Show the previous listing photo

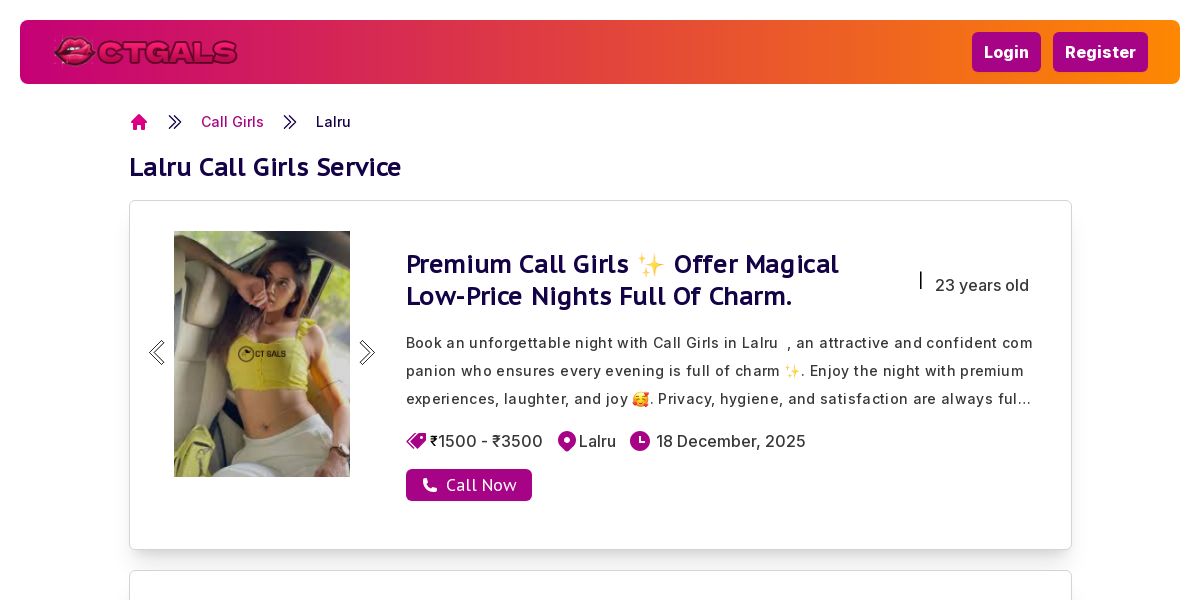pos(156,353)
